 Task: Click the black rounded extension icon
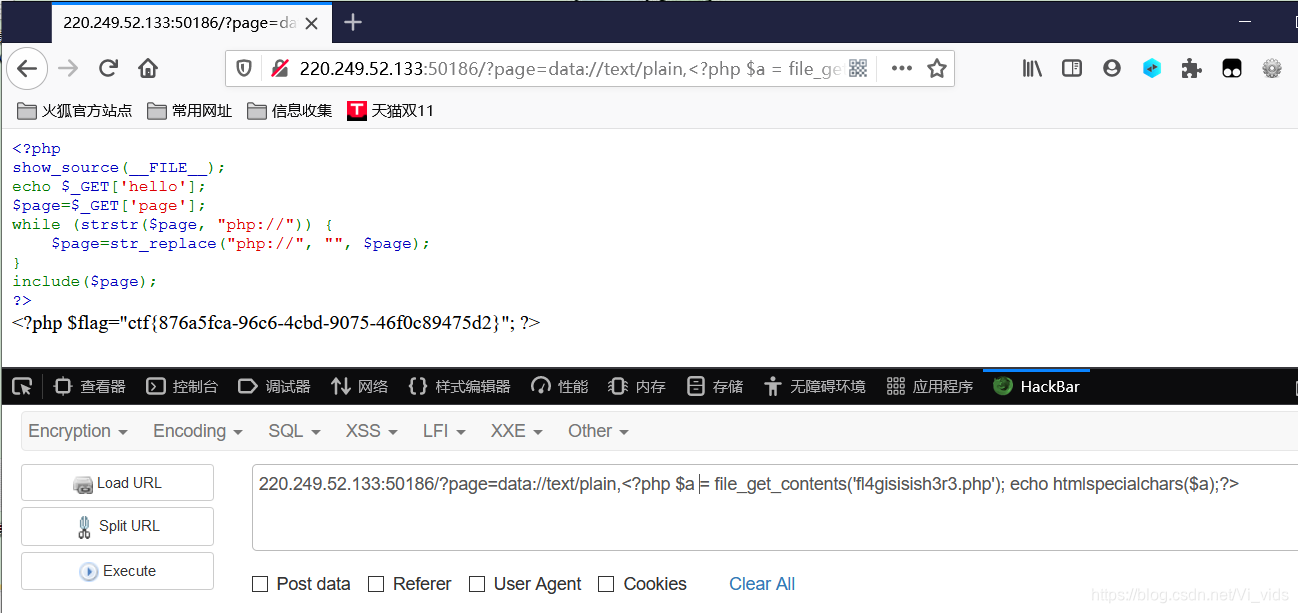pos(1232,68)
